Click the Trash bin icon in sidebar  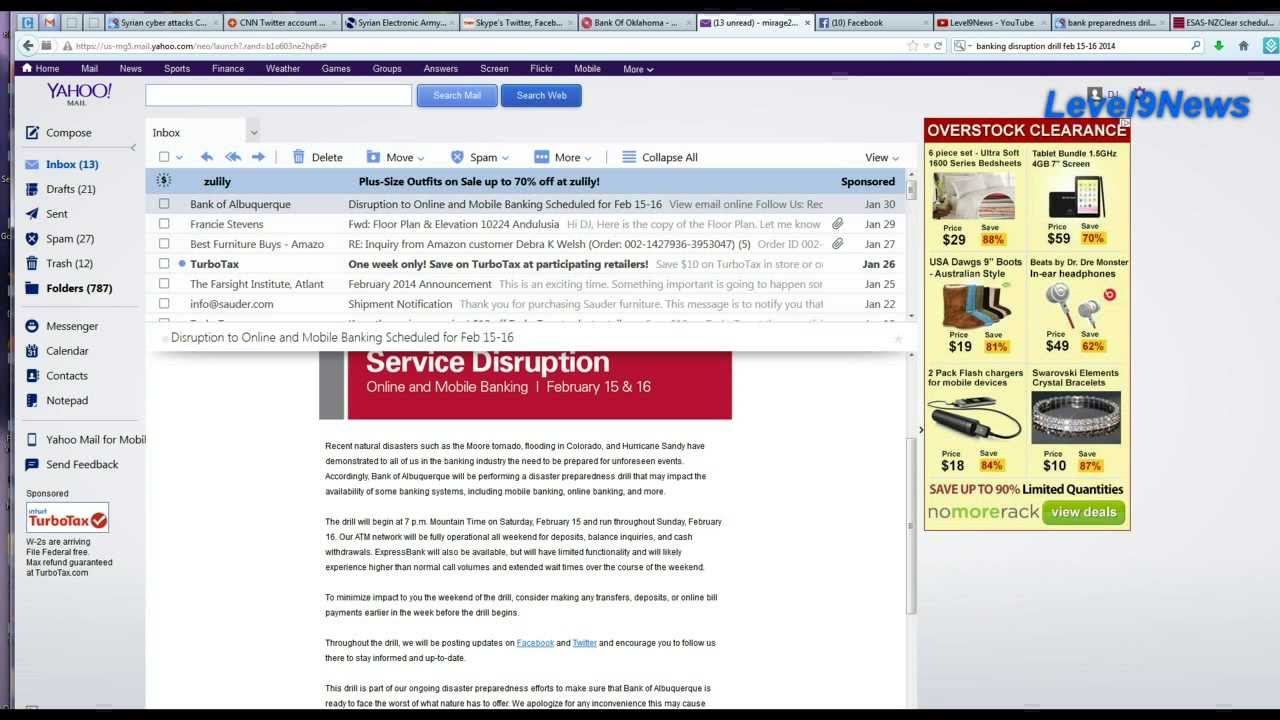32,264
